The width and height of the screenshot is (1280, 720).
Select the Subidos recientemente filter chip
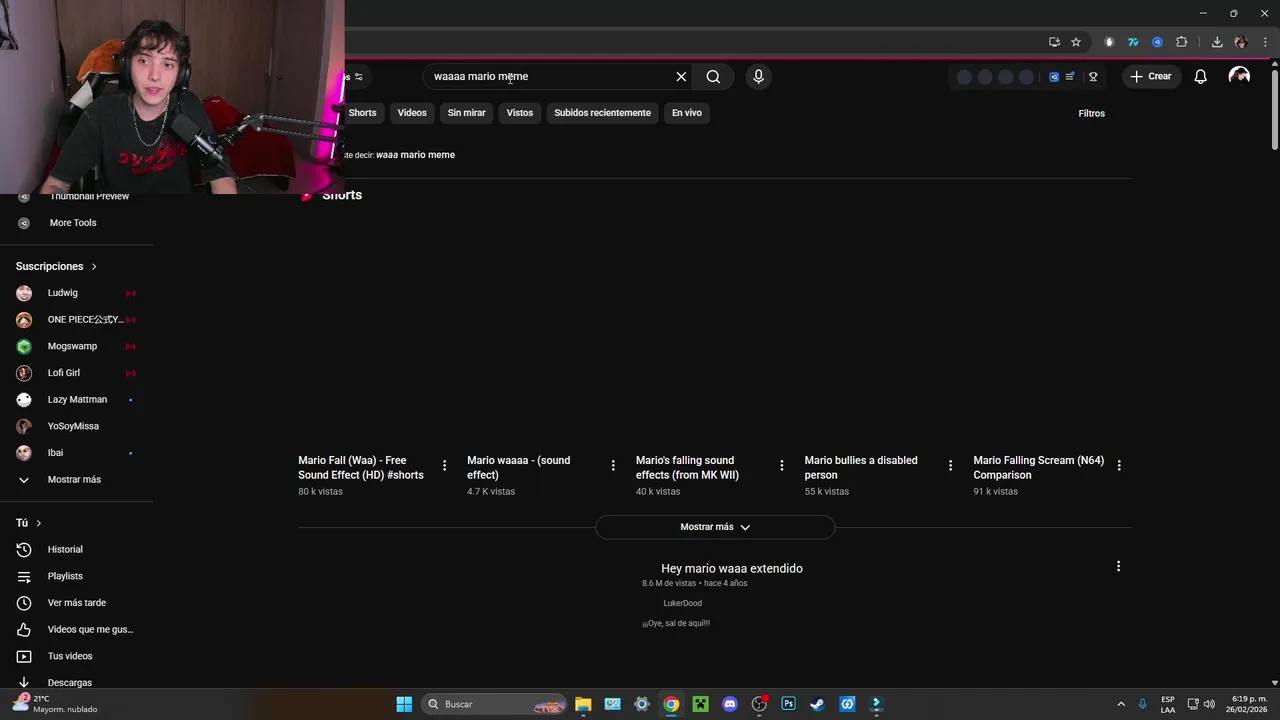(x=602, y=113)
